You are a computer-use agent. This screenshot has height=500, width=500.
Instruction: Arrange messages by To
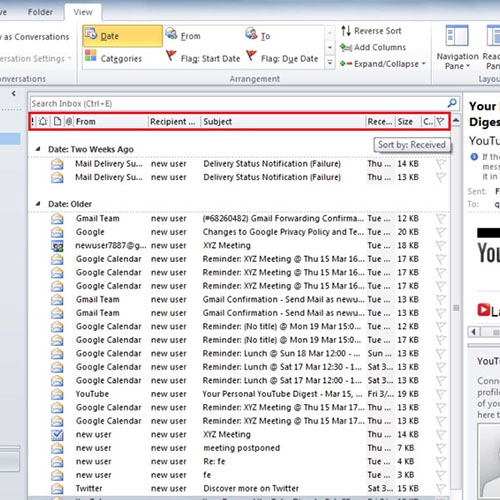coord(258,35)
